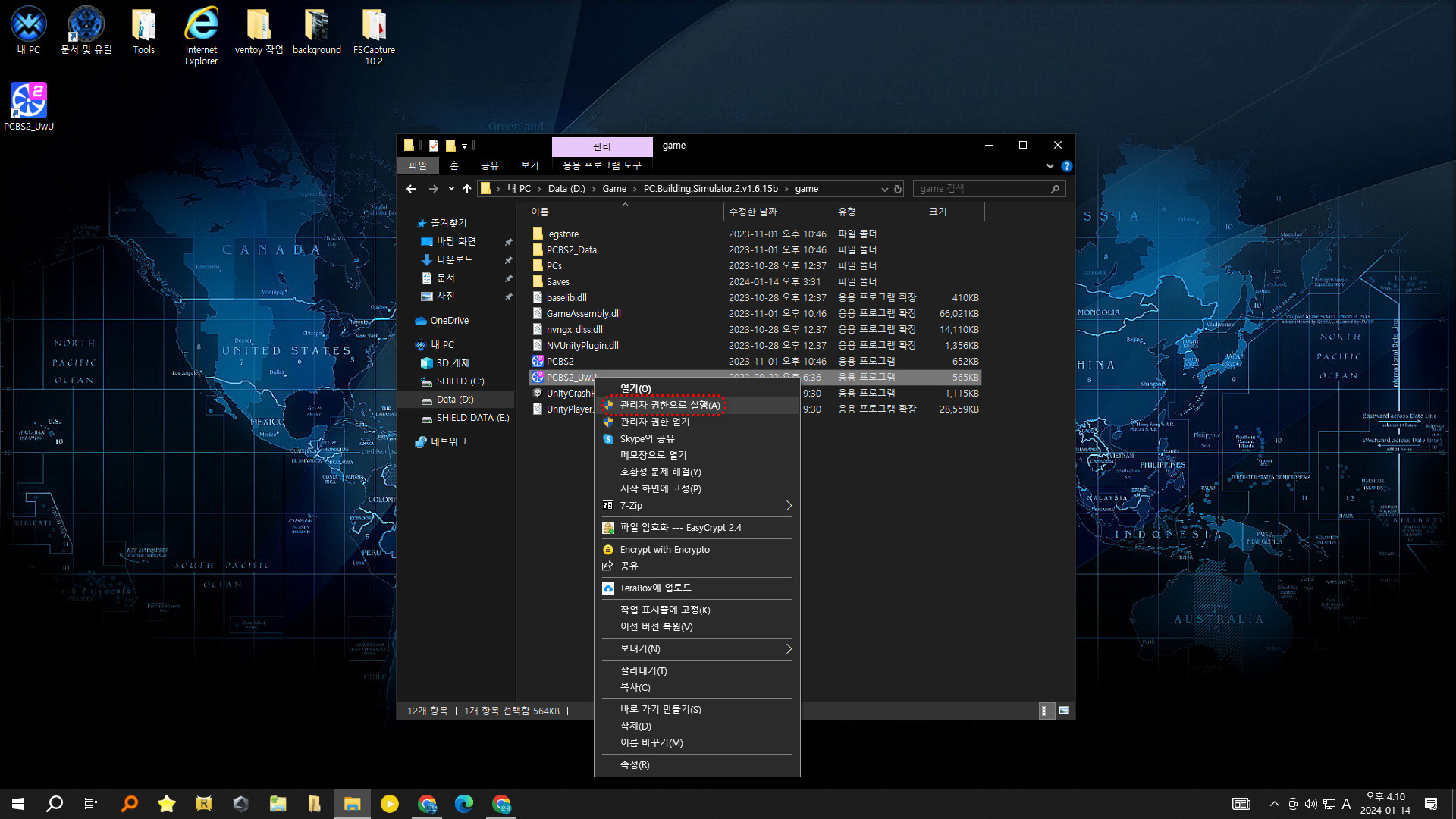This screenshot has width=1456, height=819.
Task: Open the 응용 프로그램 도구 tab
Action: tap(602, 165)
